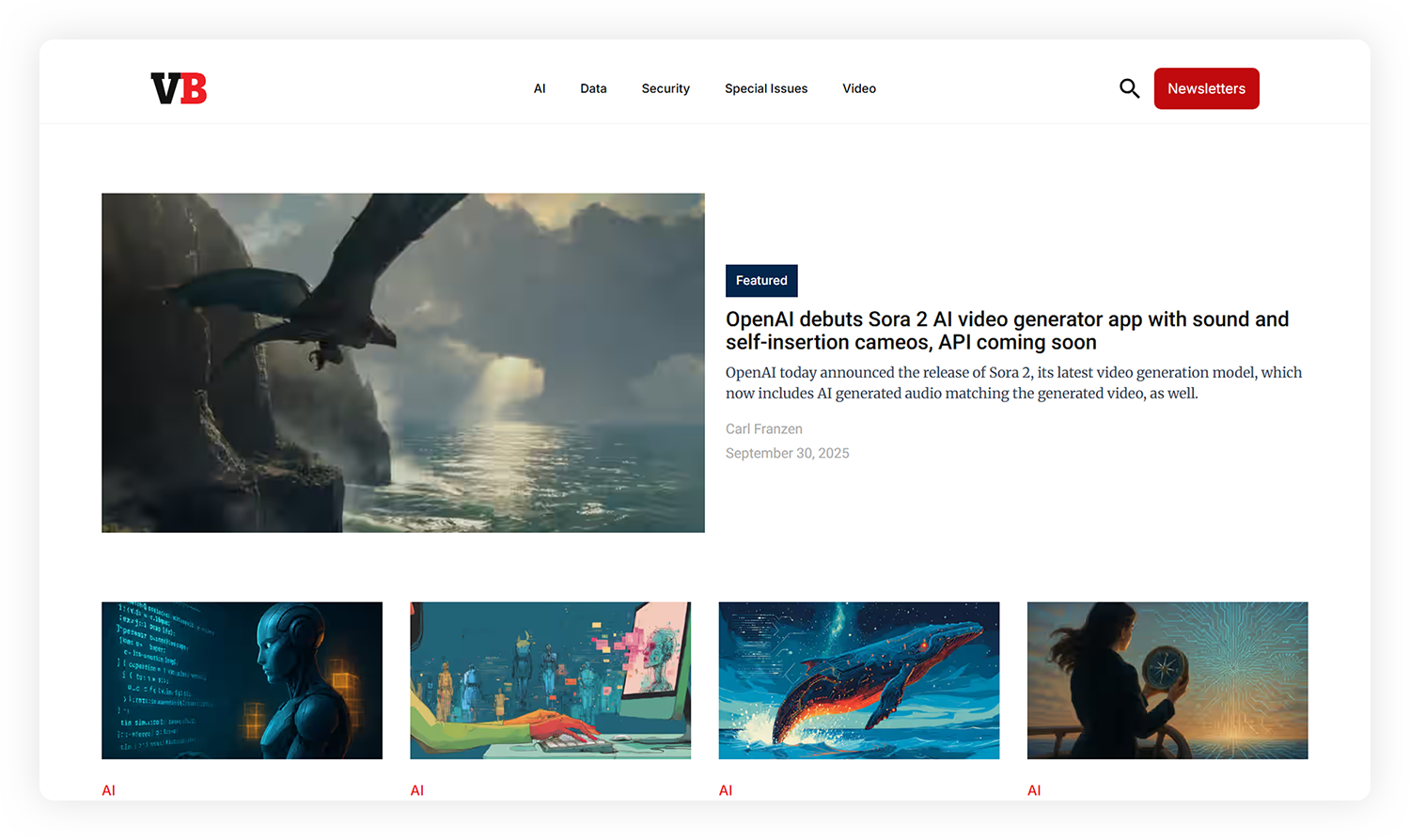
Task: Open search with the magnifying glass icon
Action: [x=1129, y=88]
